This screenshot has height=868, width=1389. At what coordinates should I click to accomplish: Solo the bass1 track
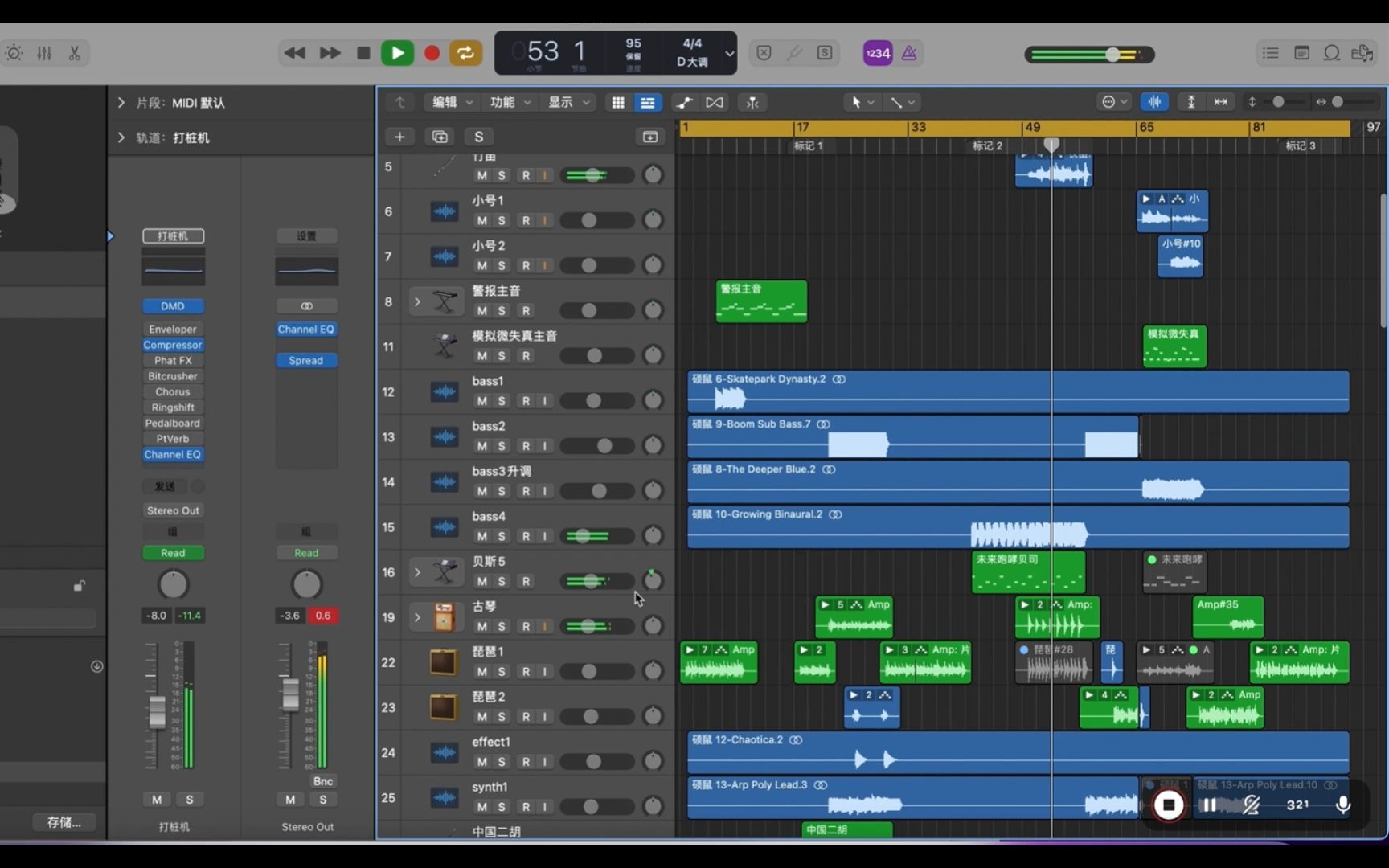pyautogui.click(x=502, y=401)
